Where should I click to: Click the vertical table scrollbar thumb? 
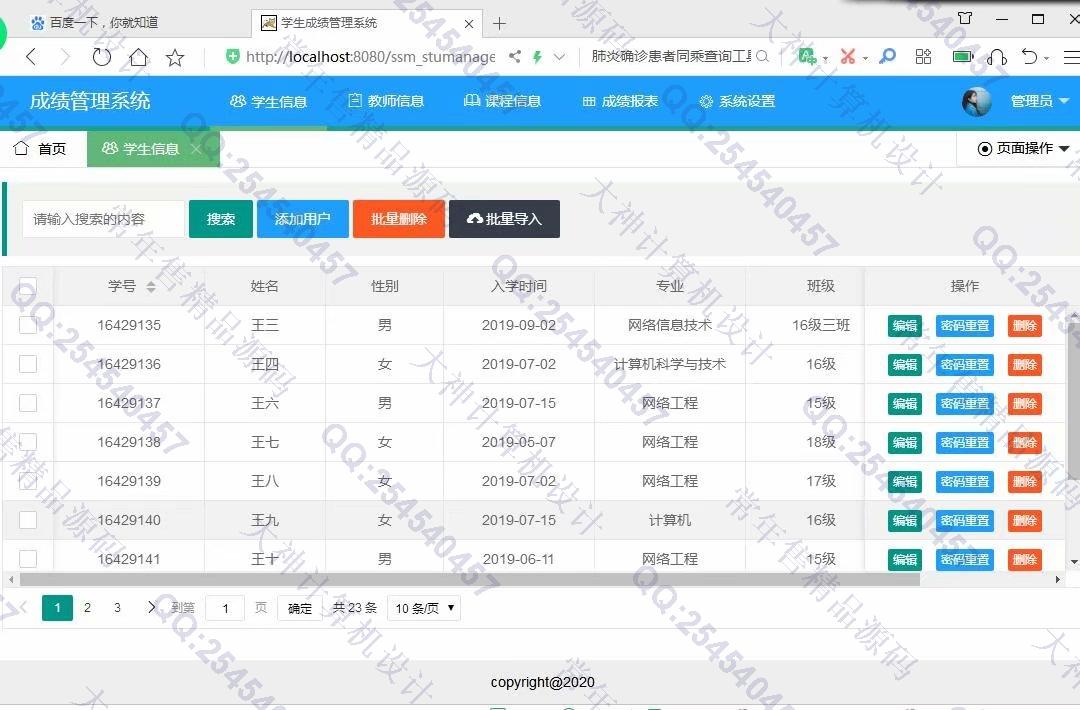click(1074, 399)
